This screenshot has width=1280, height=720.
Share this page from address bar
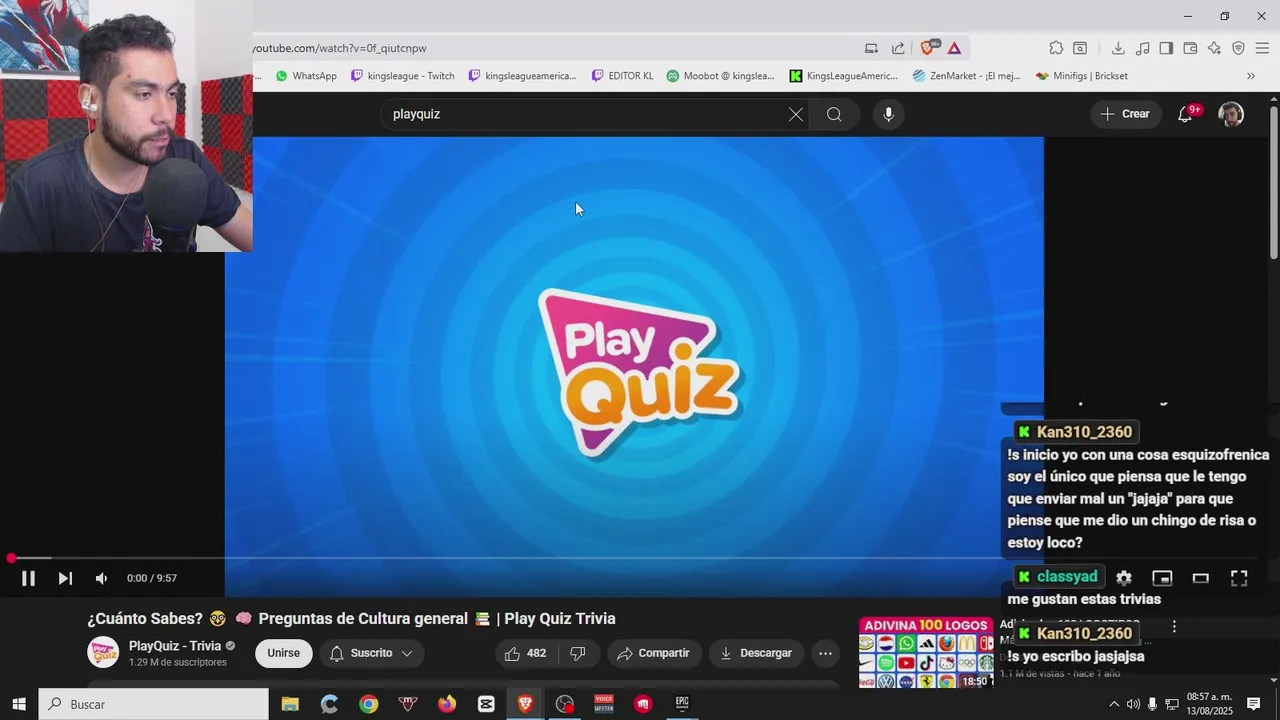pyautogui.click(x=898, y=48)
